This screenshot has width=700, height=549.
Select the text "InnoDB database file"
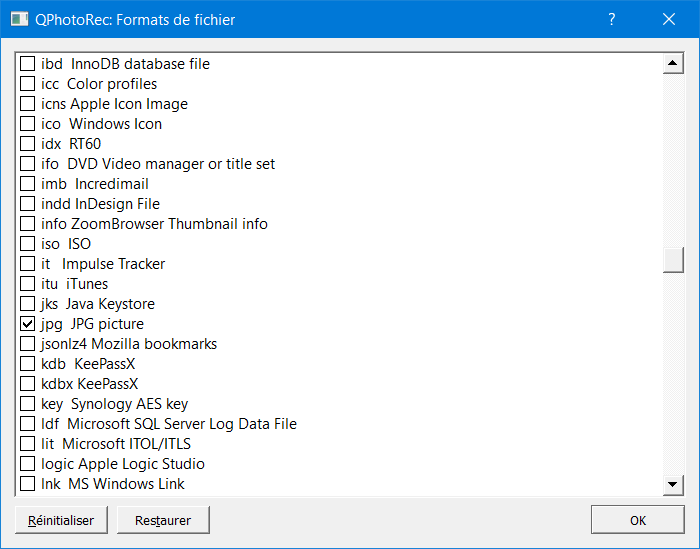[140, 64]
